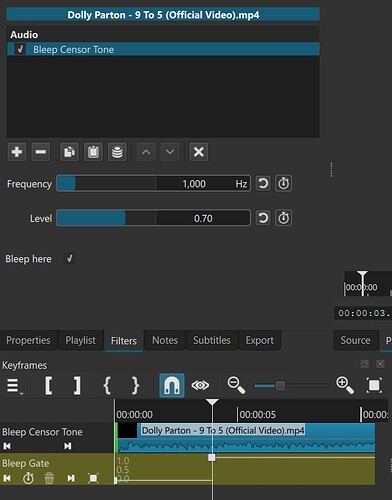This screenshot has width=392, height=500.
Task: Set filter start with left bracket
Action: click(48, 386)
